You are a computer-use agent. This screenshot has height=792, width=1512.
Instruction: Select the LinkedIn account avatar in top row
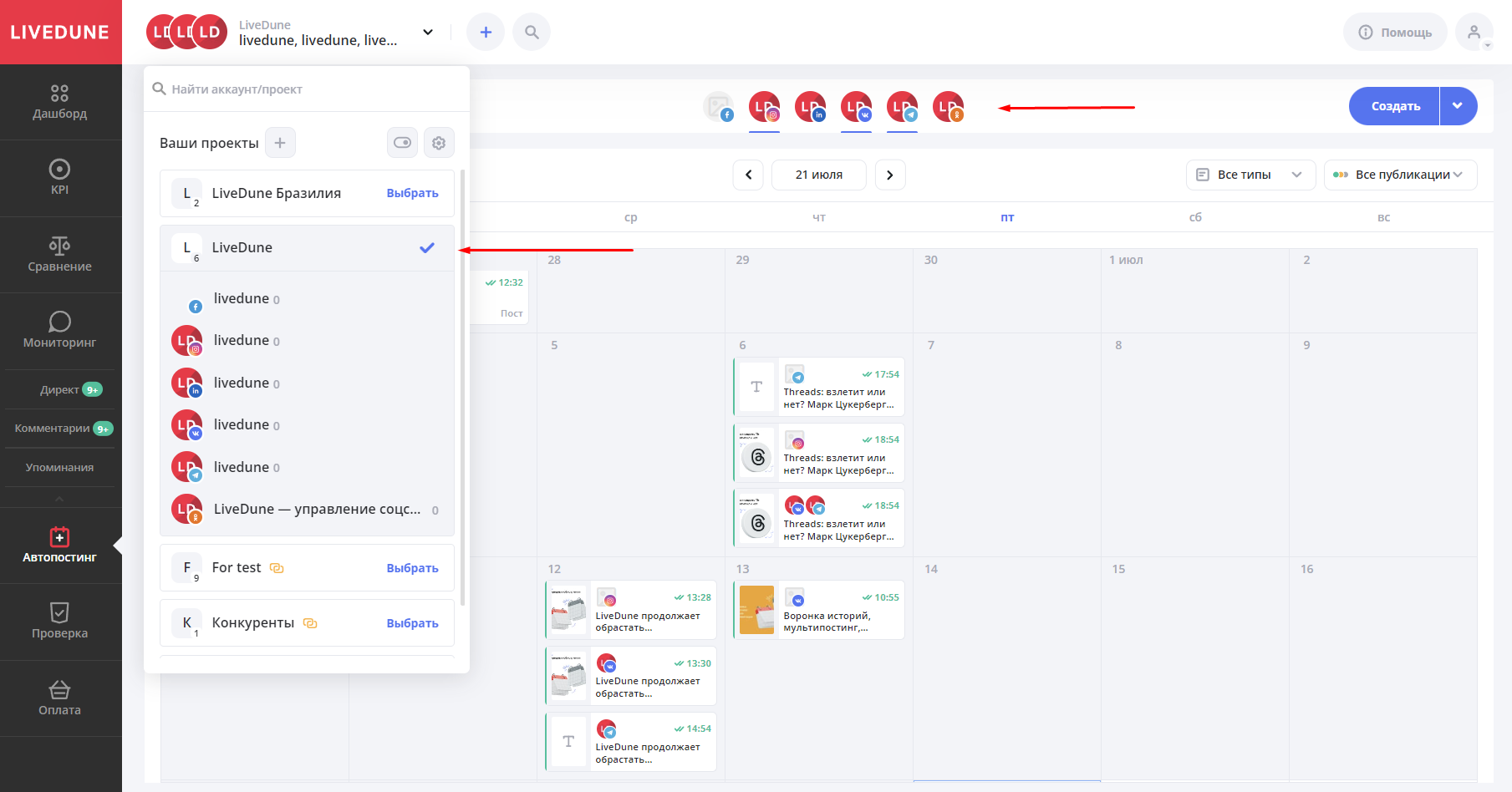coord(811,107)
